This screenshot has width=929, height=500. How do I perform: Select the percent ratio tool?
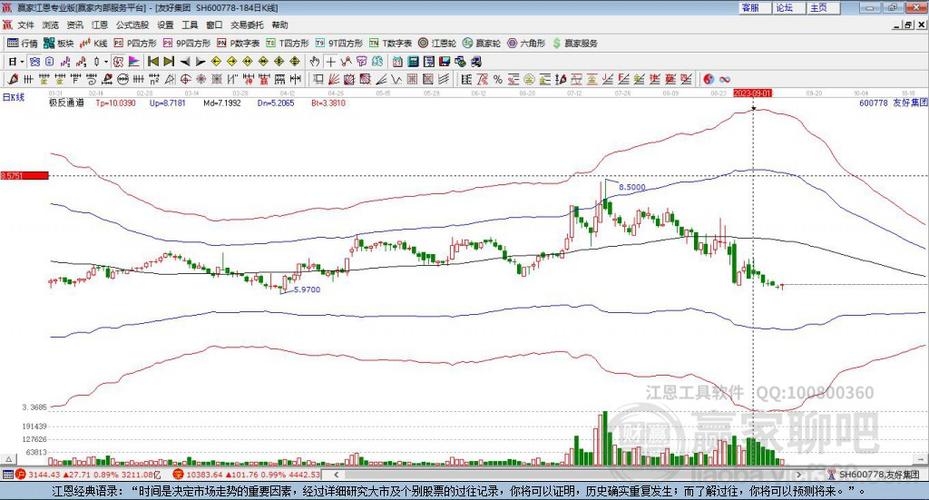point(498,79)
